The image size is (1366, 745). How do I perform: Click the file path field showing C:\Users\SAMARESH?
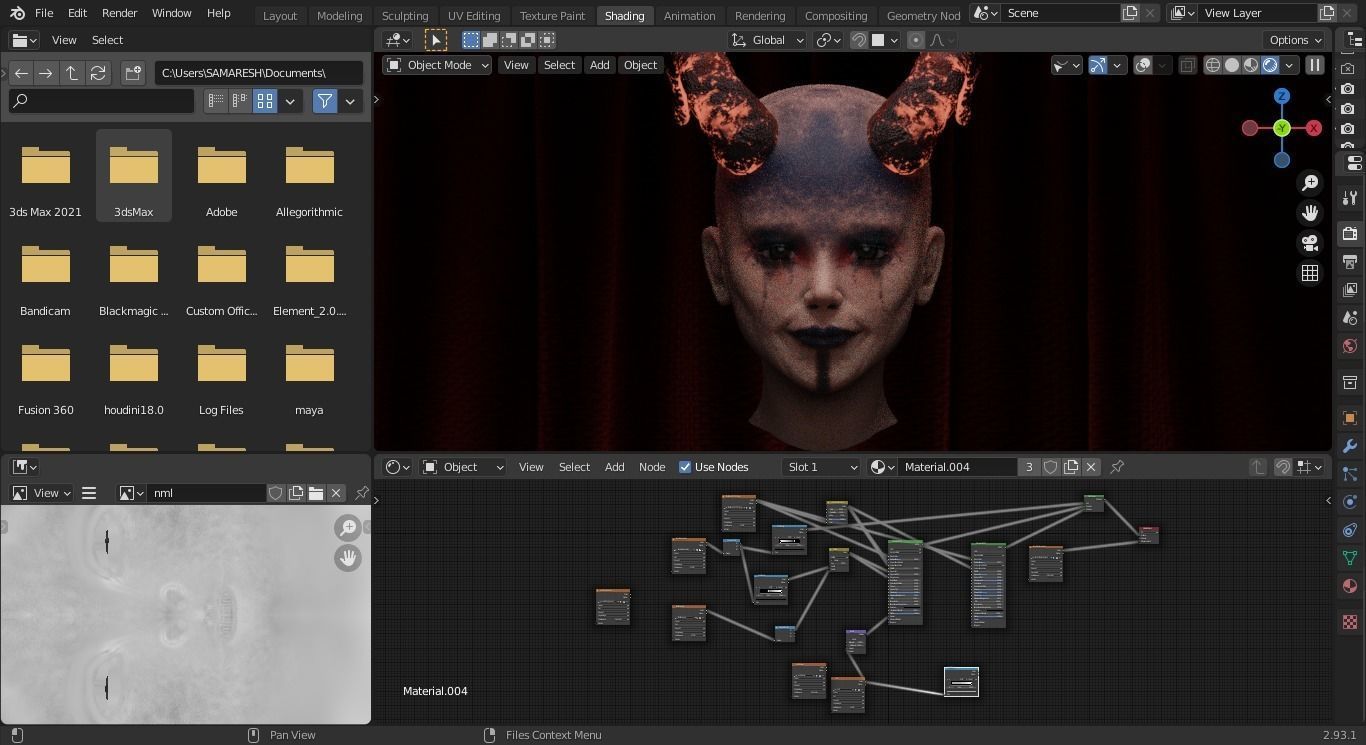click(x=259, y=73)
